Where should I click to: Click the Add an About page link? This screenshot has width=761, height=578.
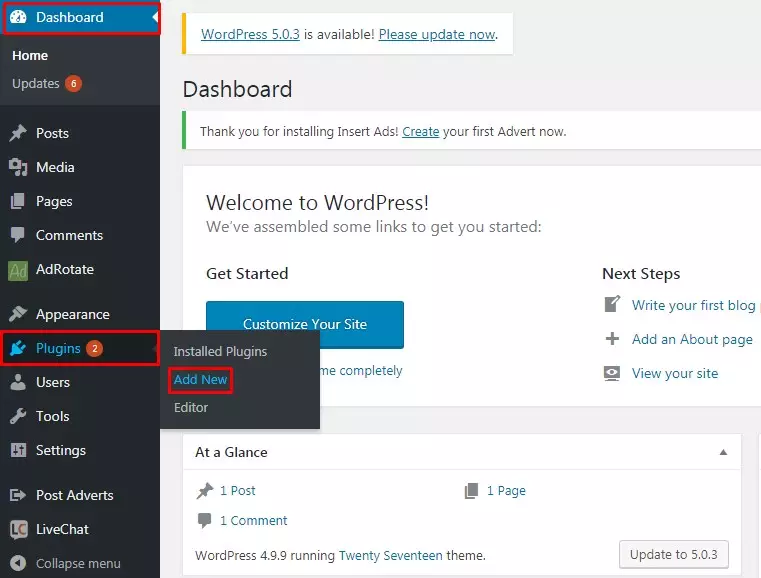692,339
